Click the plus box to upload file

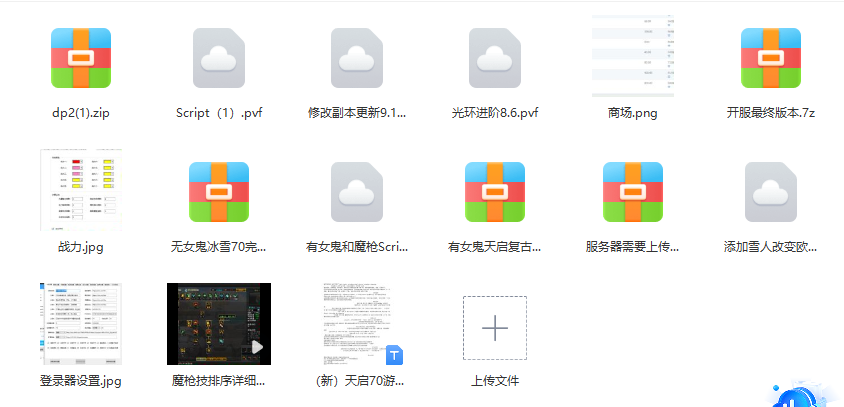[x=495, y=327]
